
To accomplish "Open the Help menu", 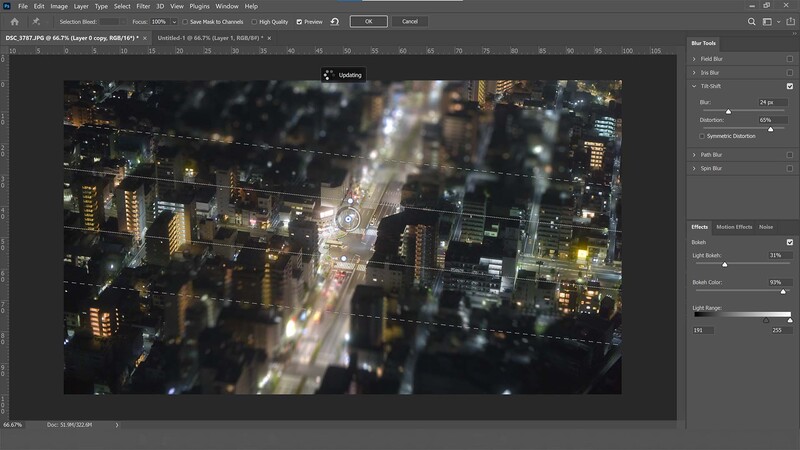I will click(251, 6).
